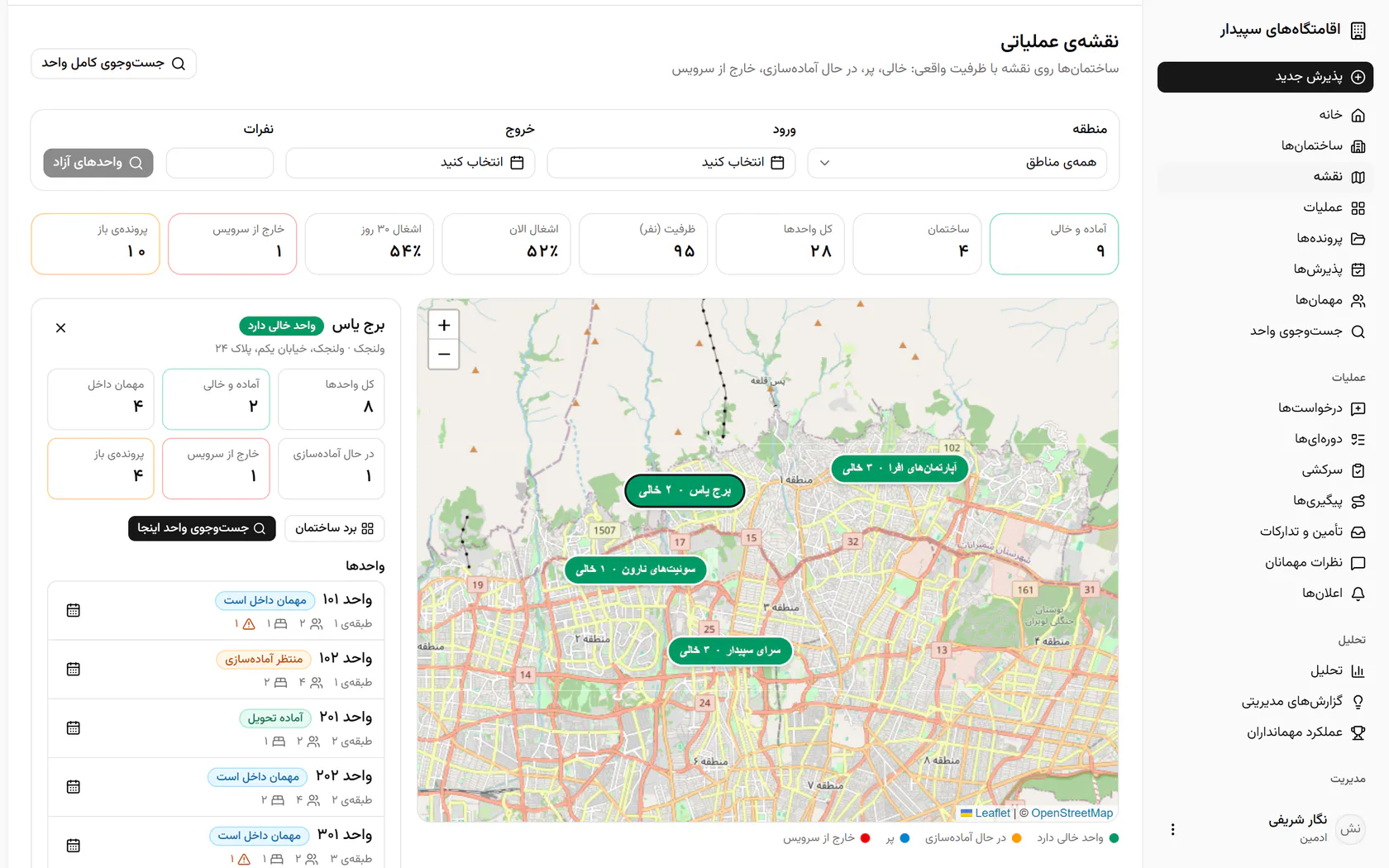Click the calendar icon for واحد ۲۰۲

click(x=74, y=786)
